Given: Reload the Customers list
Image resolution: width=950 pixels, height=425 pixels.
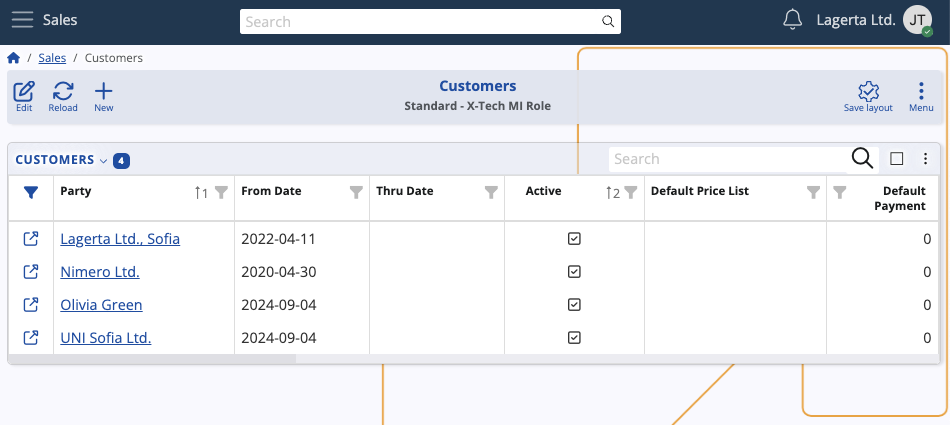Looking at the screenshot, I should coord(63,96).
